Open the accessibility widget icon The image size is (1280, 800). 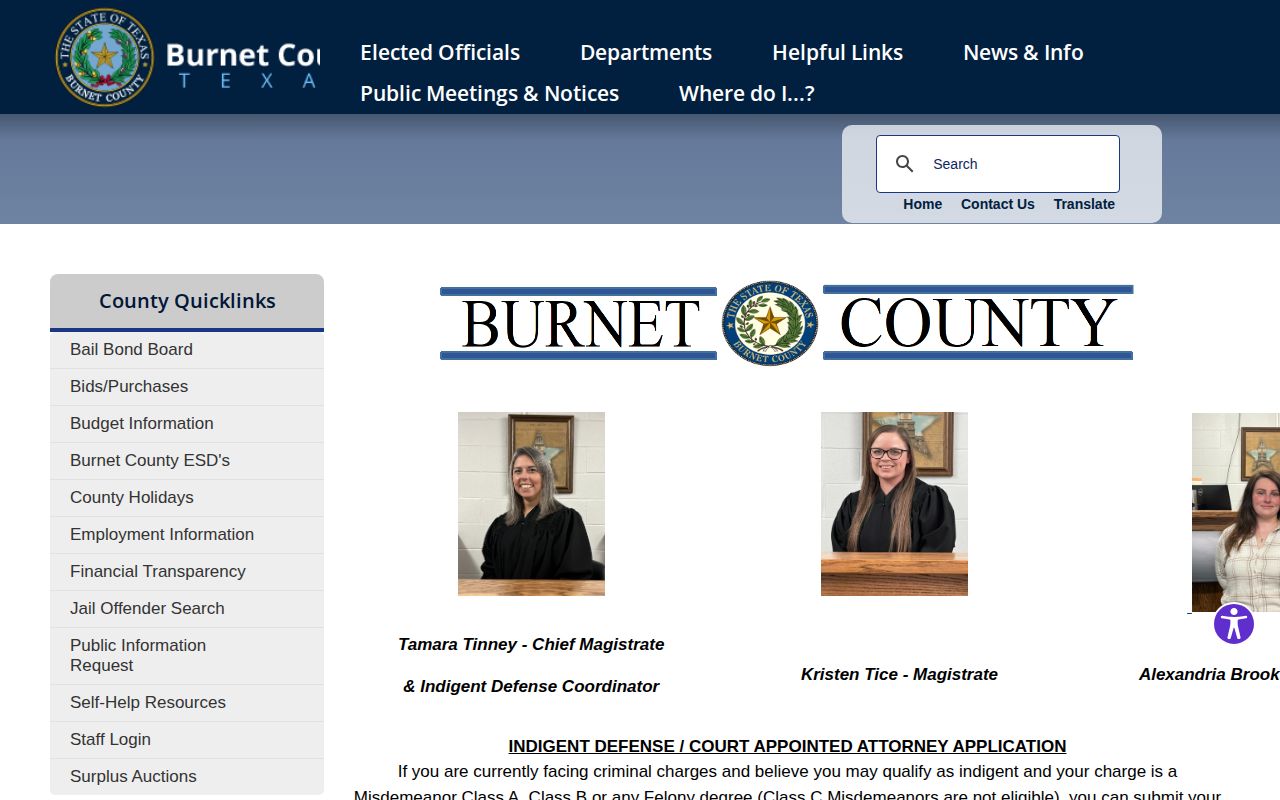[1234, 624]
